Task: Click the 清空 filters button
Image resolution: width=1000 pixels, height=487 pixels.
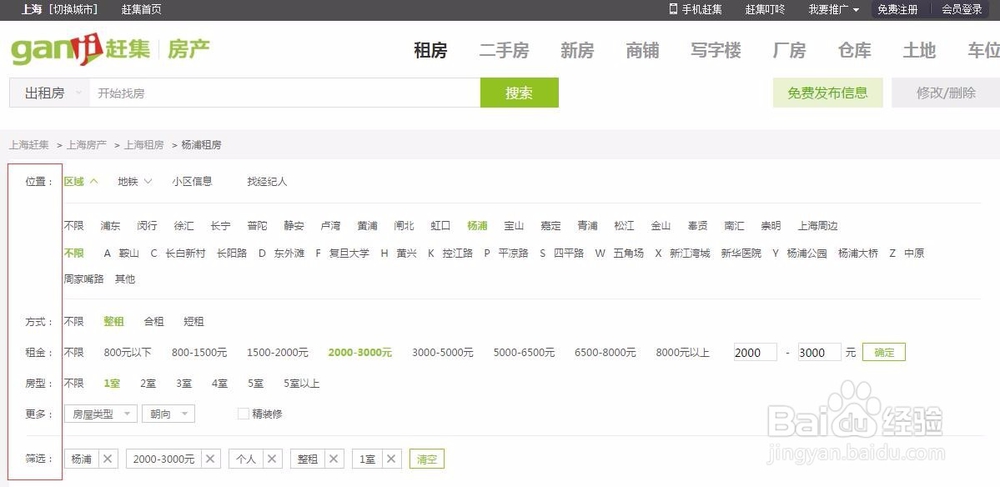Action: 427,459
